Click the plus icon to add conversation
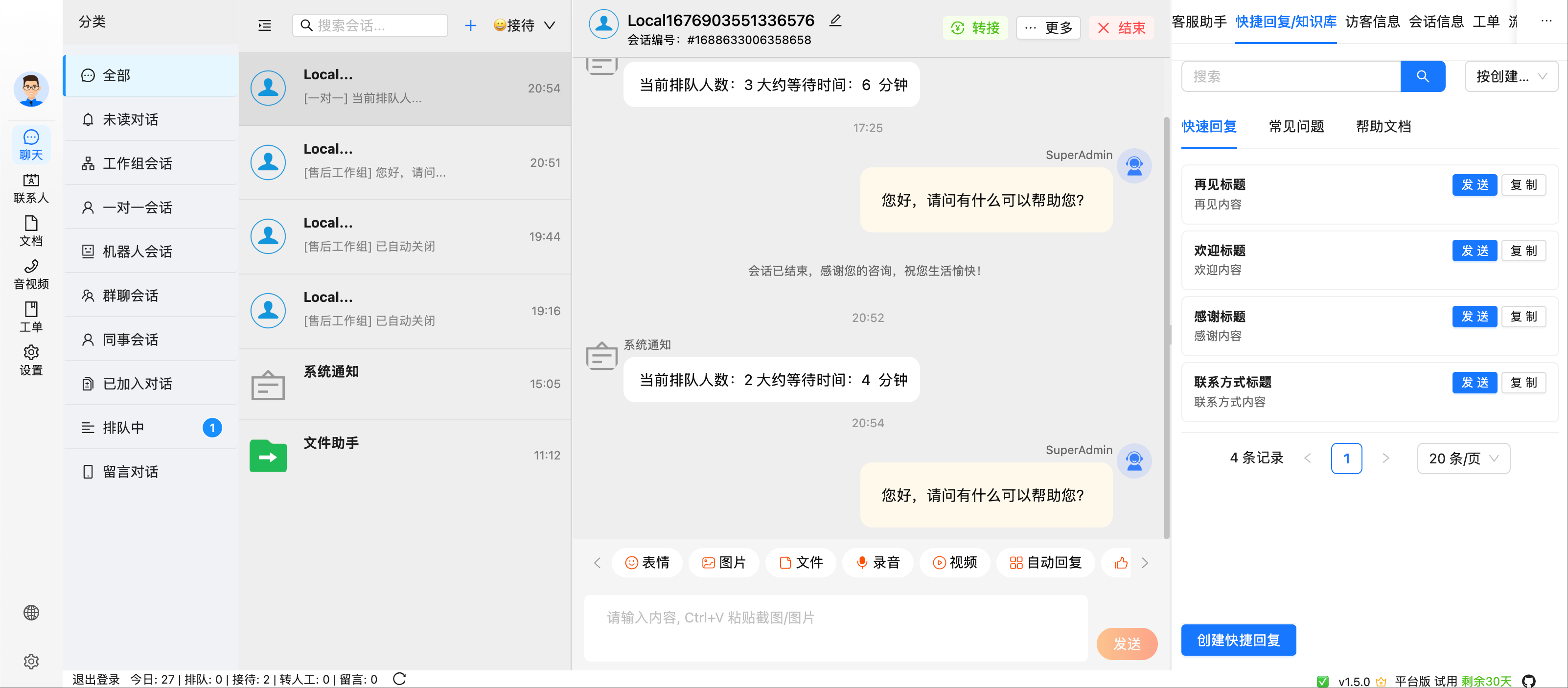 pyautogui.click(x=470, y=25)
